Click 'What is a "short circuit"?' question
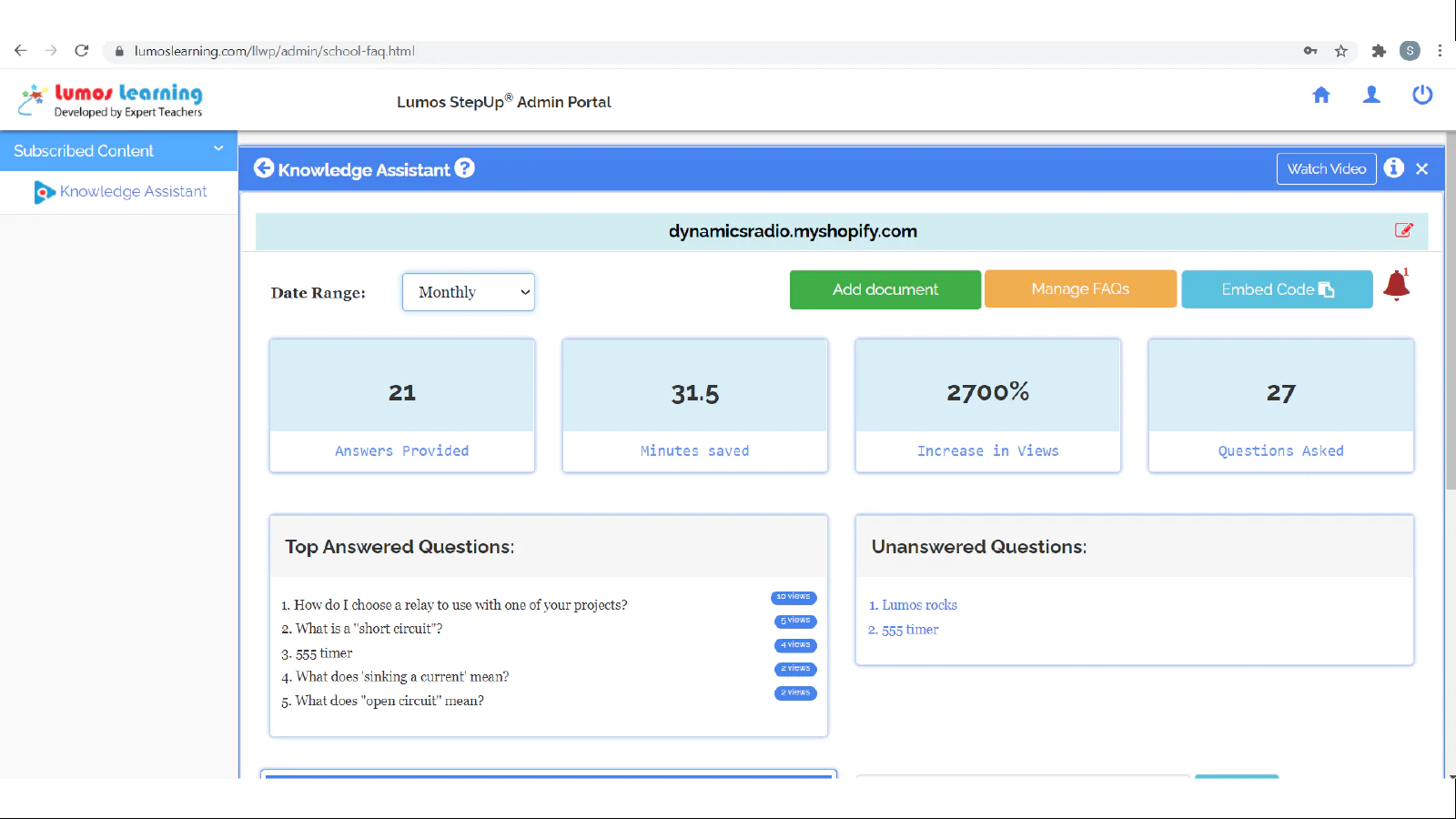 (x=369, y=629)
